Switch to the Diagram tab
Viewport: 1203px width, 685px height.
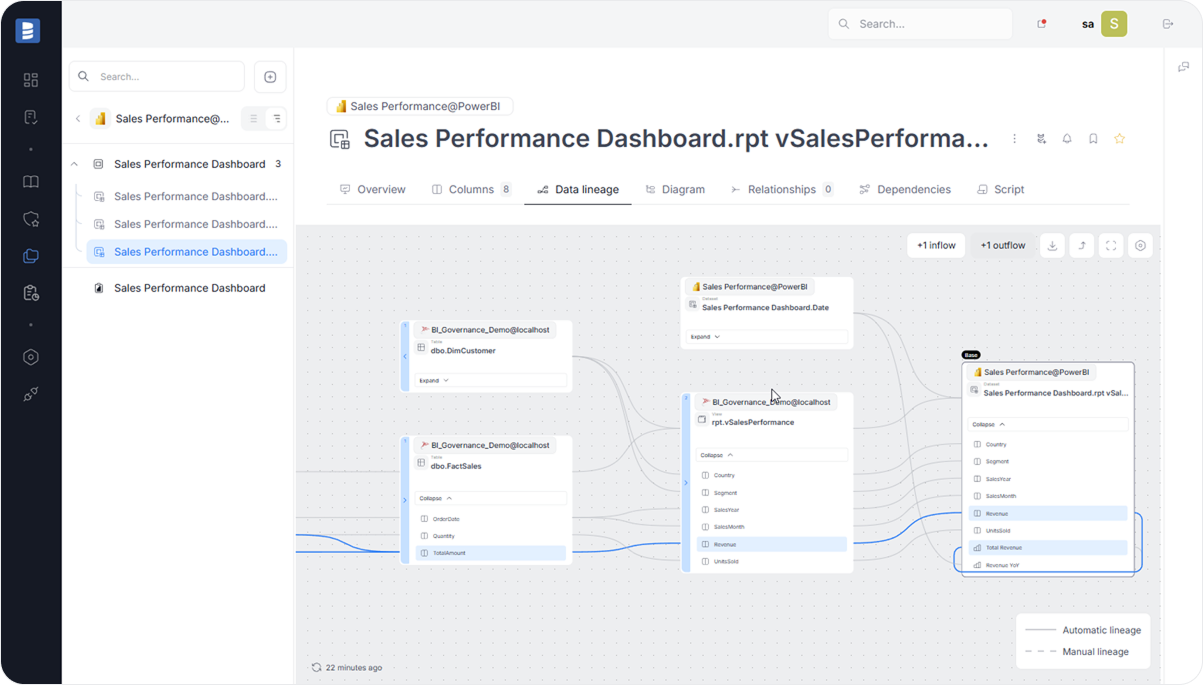[674, 189]
